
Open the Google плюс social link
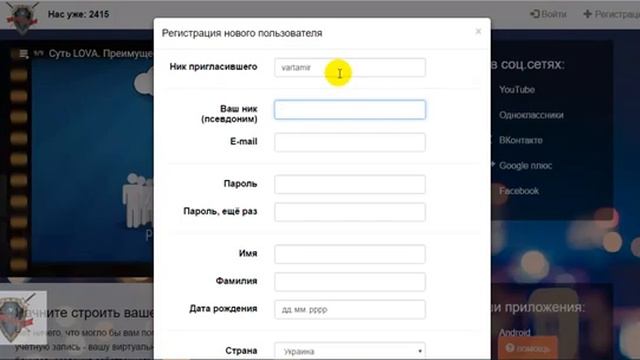(525, 166)
